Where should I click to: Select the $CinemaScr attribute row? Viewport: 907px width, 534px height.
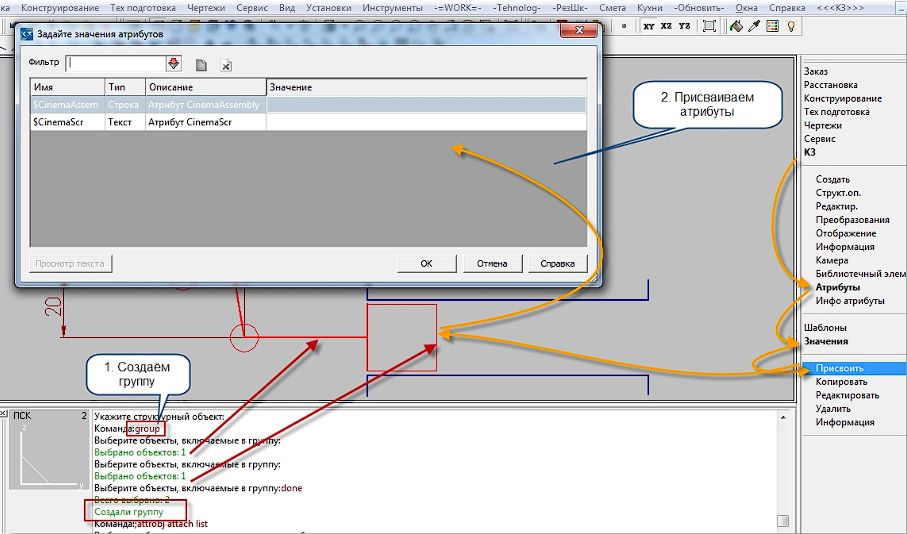pyautogui.click(x=308, y=122)
